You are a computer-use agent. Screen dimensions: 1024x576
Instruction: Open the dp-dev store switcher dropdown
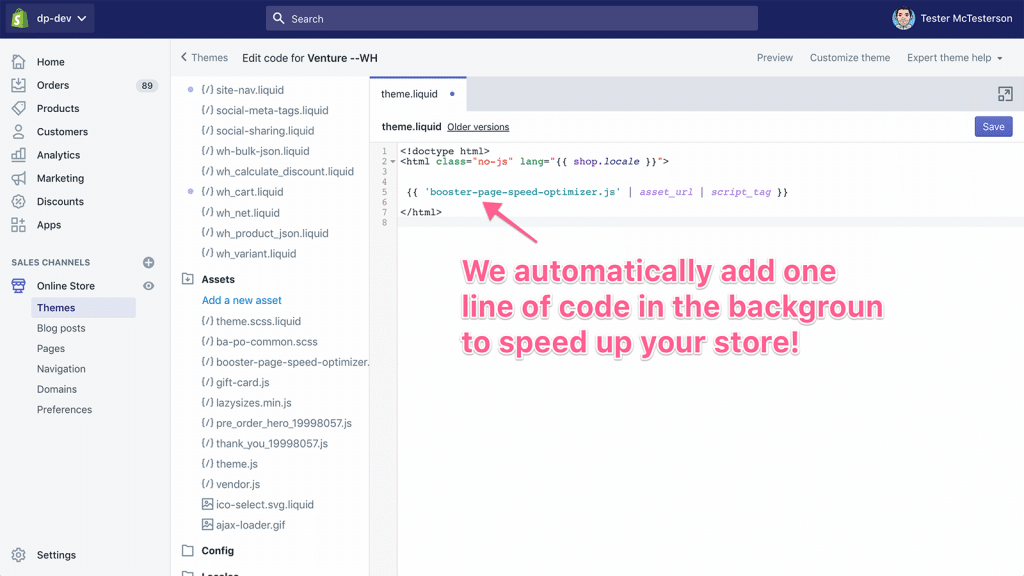(61, 18)
